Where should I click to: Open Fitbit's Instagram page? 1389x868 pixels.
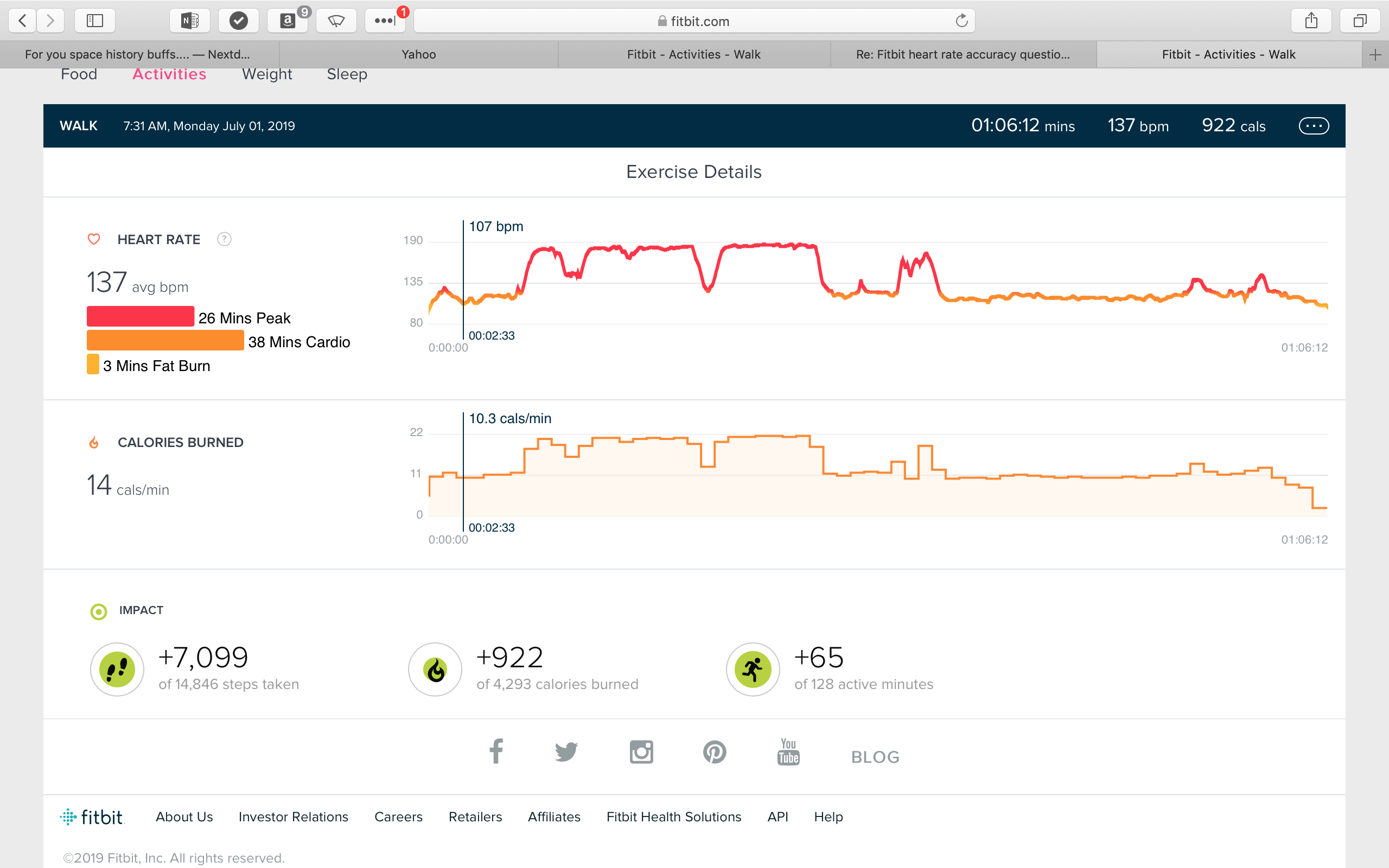[x=641, y=751]
